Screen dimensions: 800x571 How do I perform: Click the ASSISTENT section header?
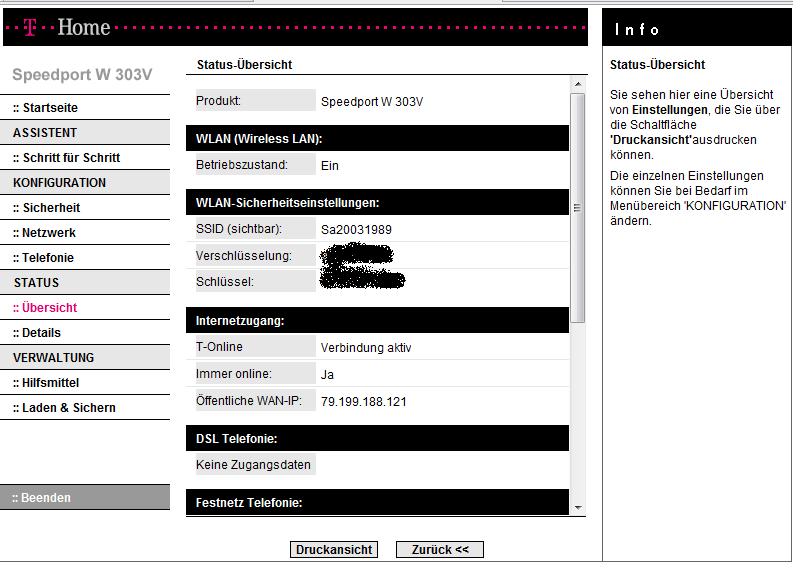(x=85, y=133)
